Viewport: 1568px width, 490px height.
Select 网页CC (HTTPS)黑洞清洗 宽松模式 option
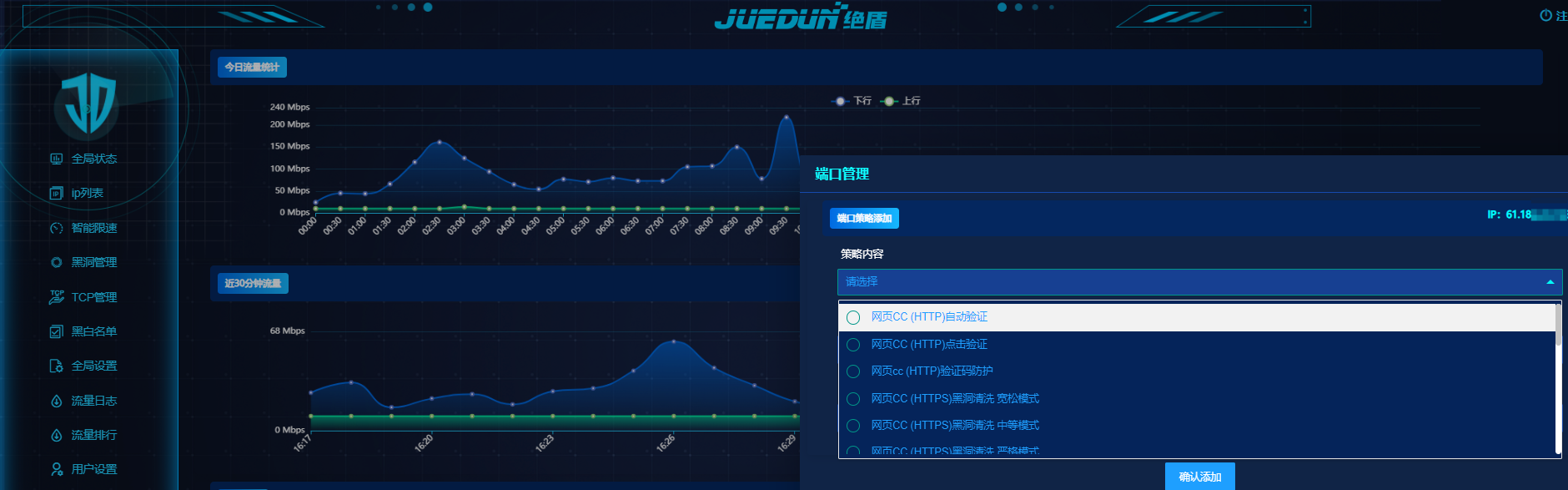click(853, 399)
